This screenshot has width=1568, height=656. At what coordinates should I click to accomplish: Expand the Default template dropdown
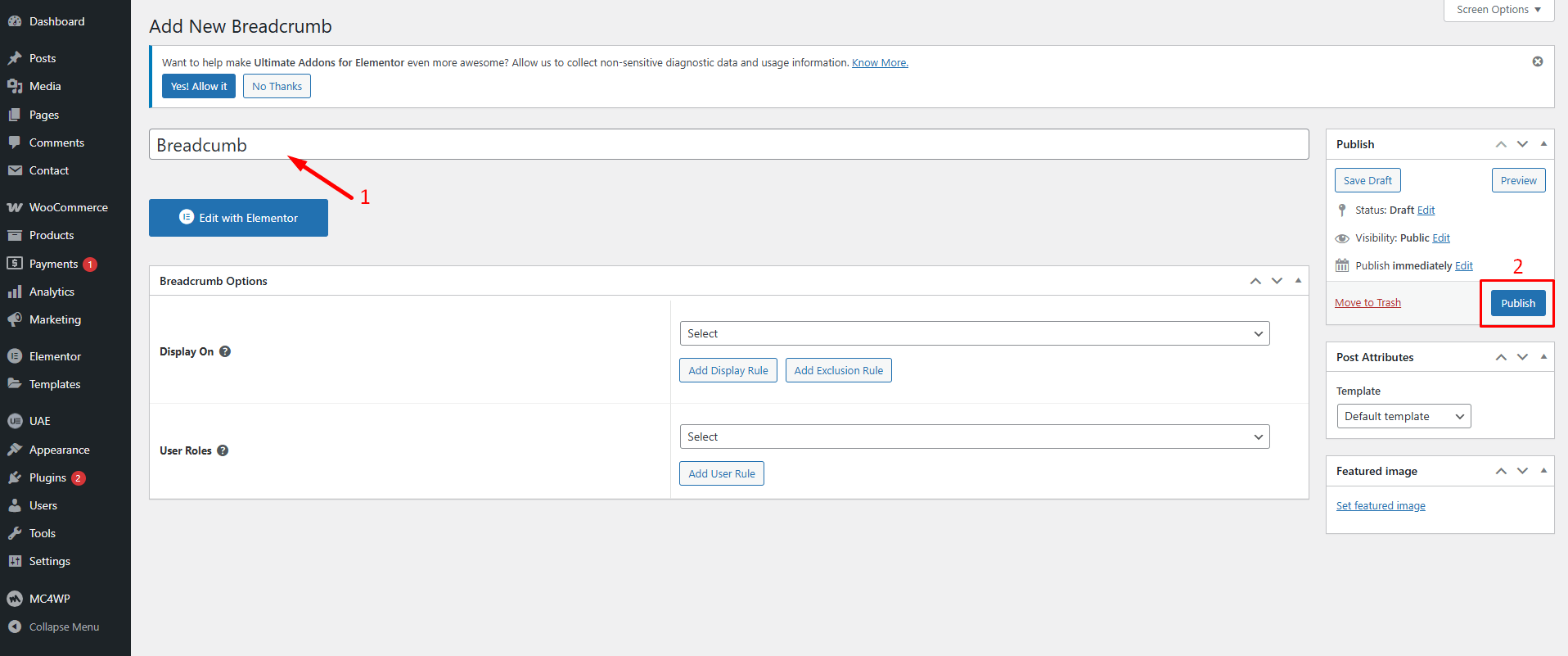1403,416
